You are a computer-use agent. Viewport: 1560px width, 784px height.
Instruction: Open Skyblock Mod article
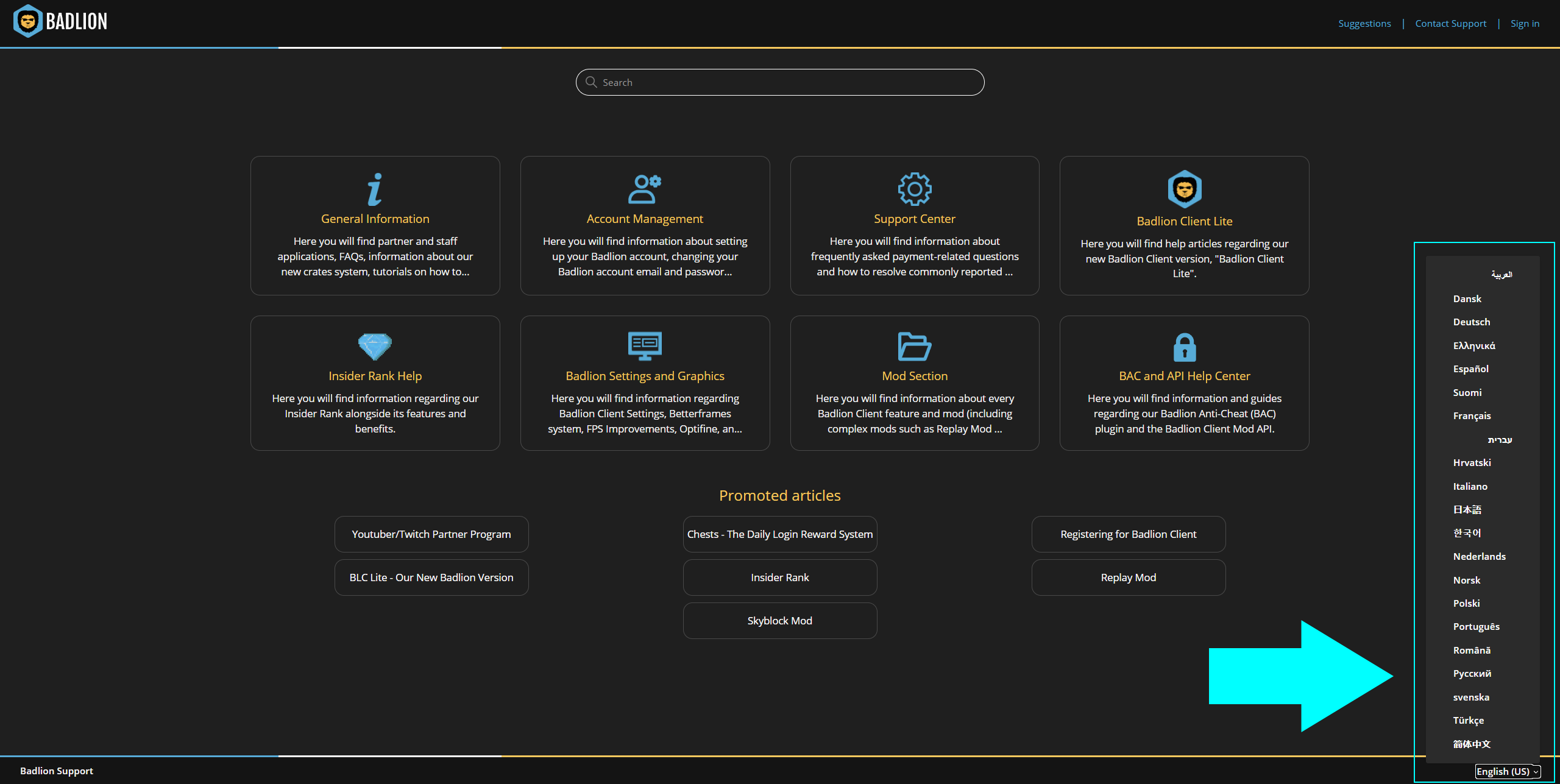(x=780, y=621)
